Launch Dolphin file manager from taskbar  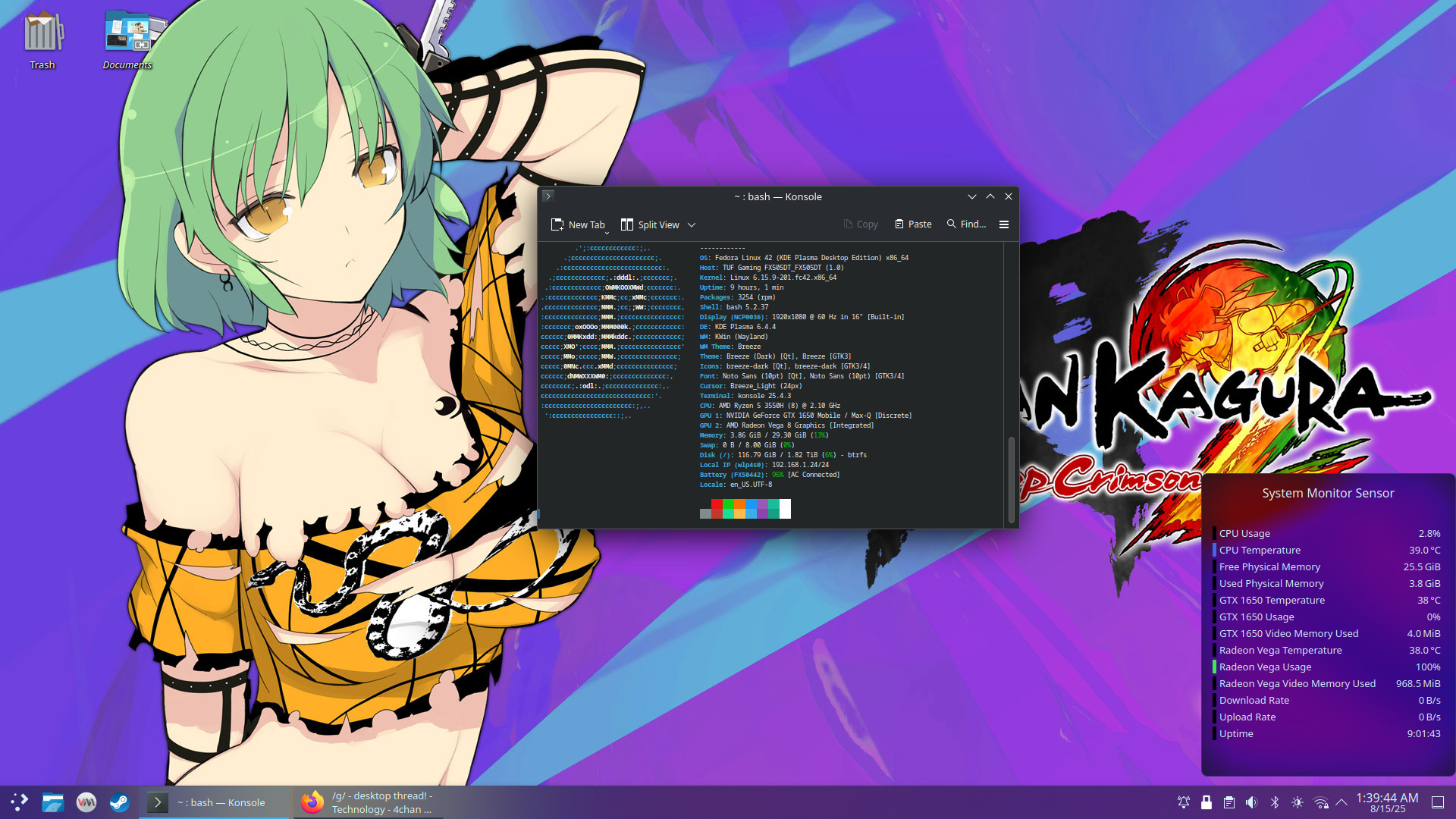click(53, 802)
